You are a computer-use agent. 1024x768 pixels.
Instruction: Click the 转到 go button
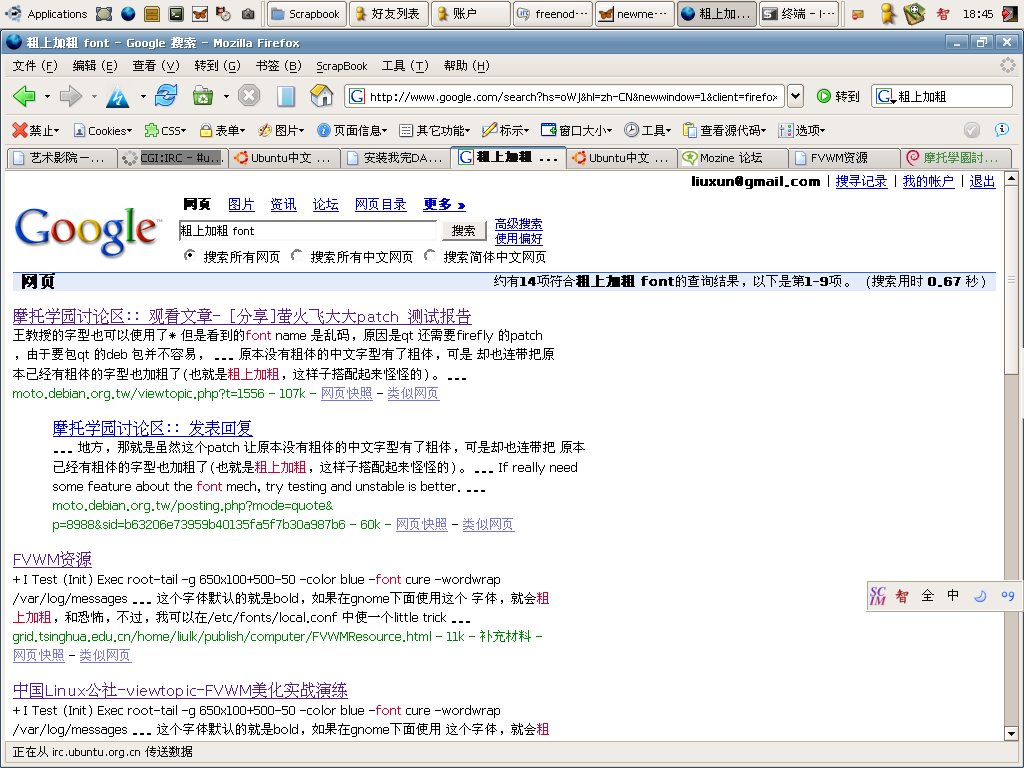point(839,97)
